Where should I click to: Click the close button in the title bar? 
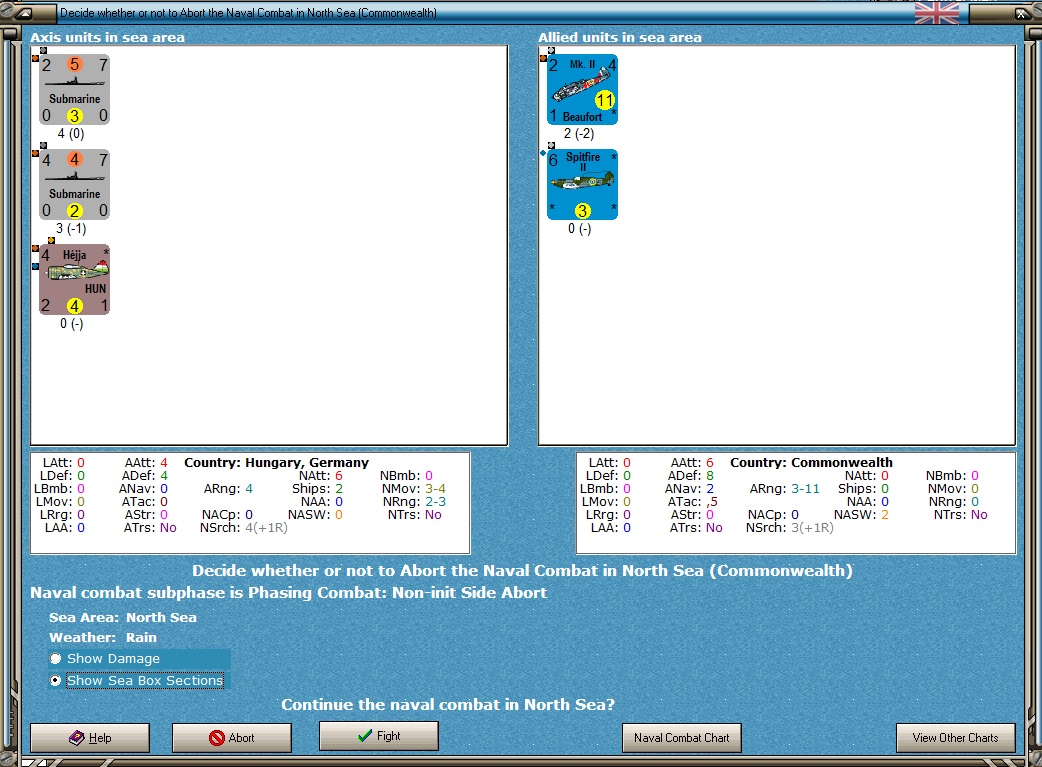click(1021, 13)
